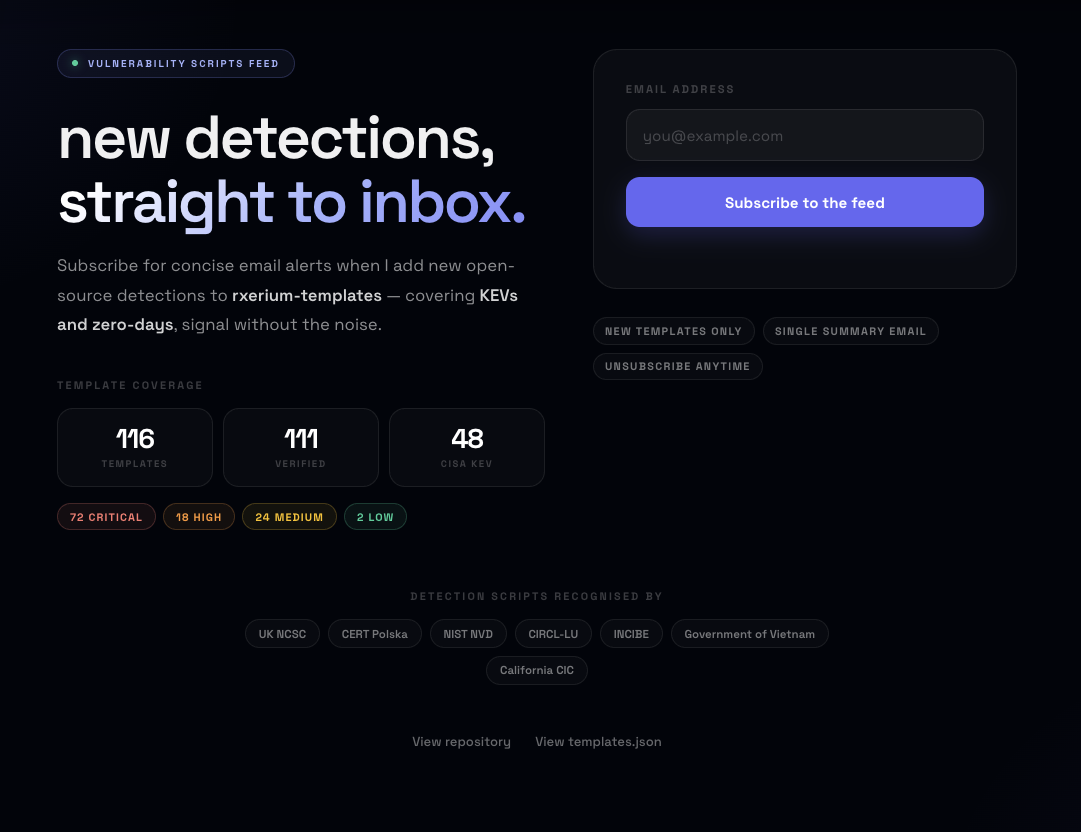The width and height of the screenshot is (1081, 832).
Task: Click the Unsubscribe Anytime tag
Action: click(x=678, y=367)
